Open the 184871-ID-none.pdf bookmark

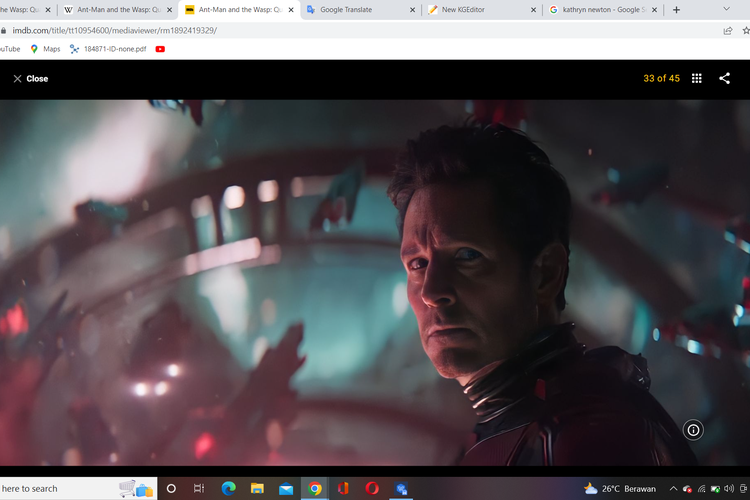110,48
